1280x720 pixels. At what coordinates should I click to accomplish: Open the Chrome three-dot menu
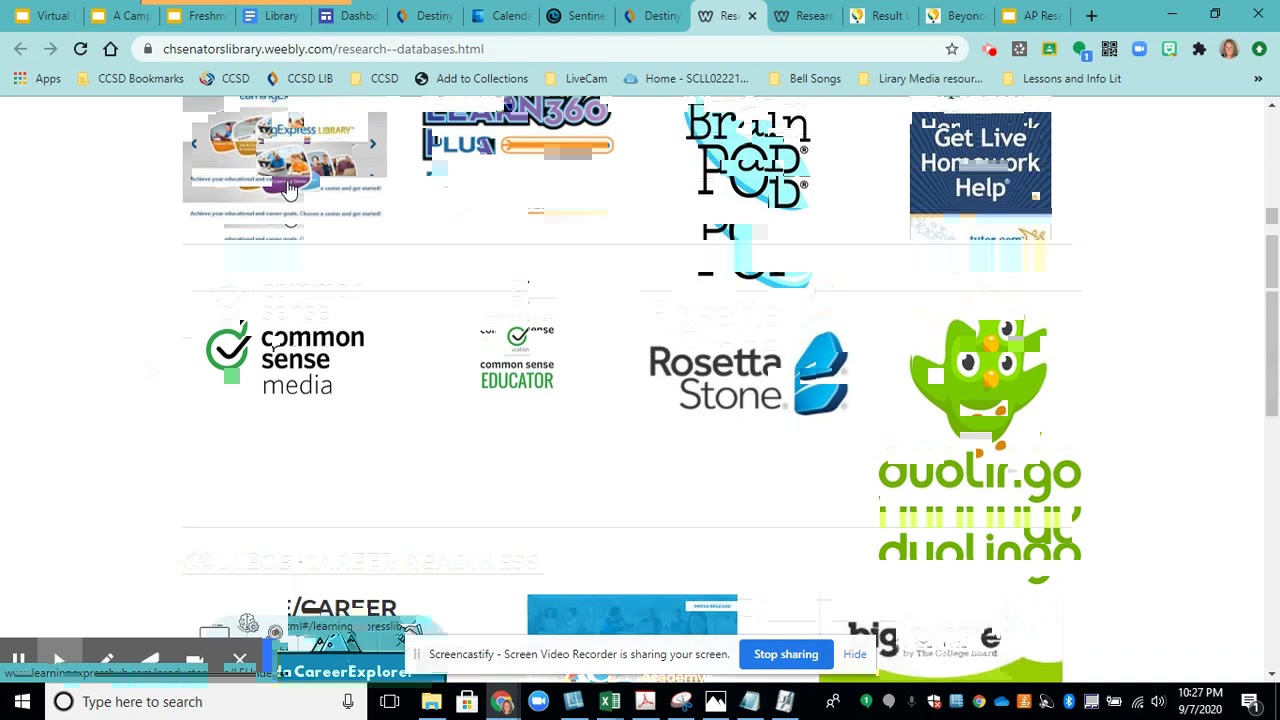click(1259, 48)
